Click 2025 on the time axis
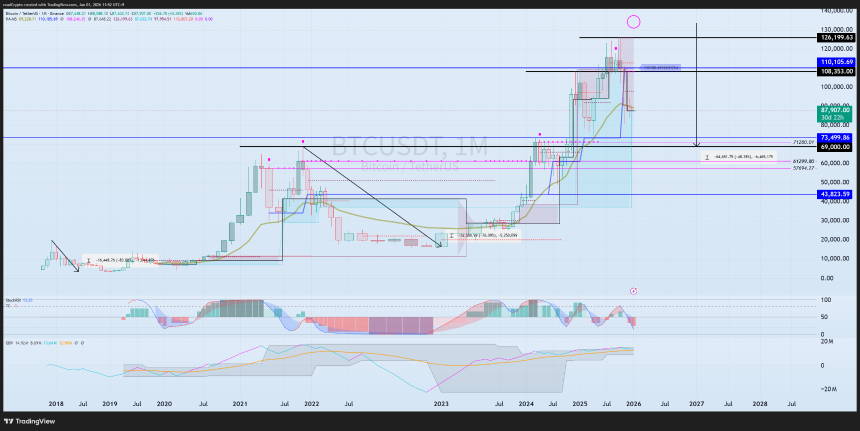Image resolution: width=860 pixels, height=431 pixels. [x=580, y=404]
